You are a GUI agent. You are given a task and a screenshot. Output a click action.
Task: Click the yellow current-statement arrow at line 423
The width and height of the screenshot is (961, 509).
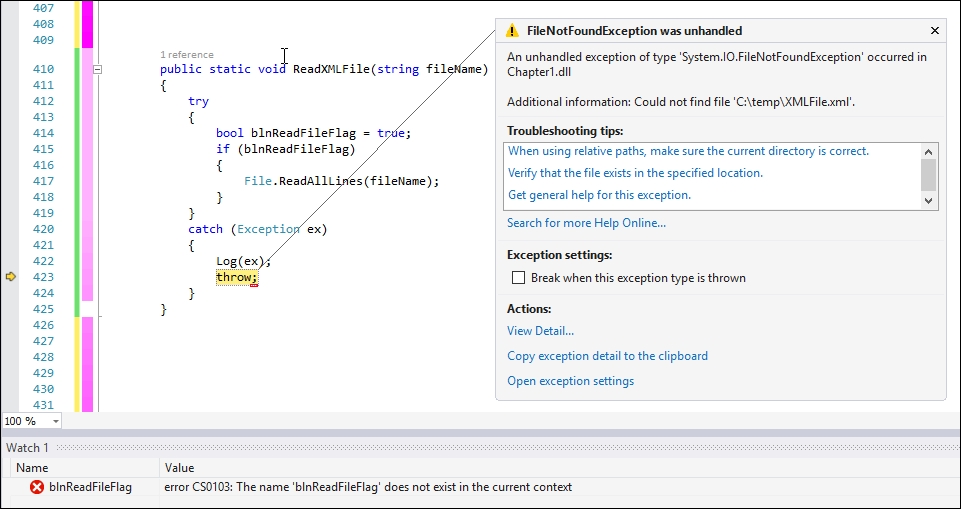pos(10,277)
